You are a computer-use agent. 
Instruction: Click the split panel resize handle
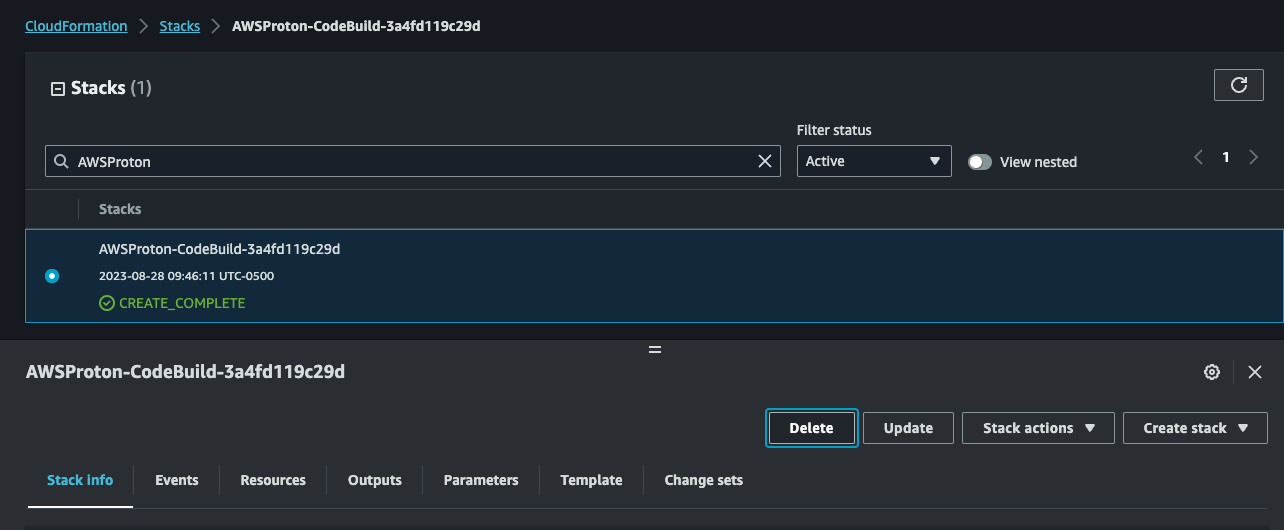coord(655,350)
